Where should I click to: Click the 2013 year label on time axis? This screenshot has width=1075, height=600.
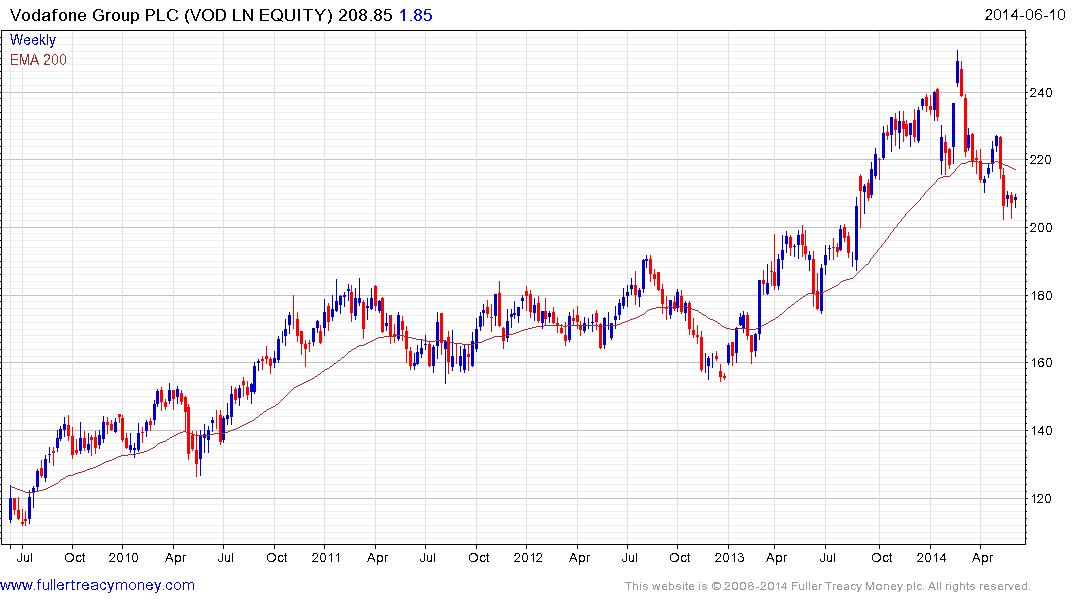tap(729, 557)
